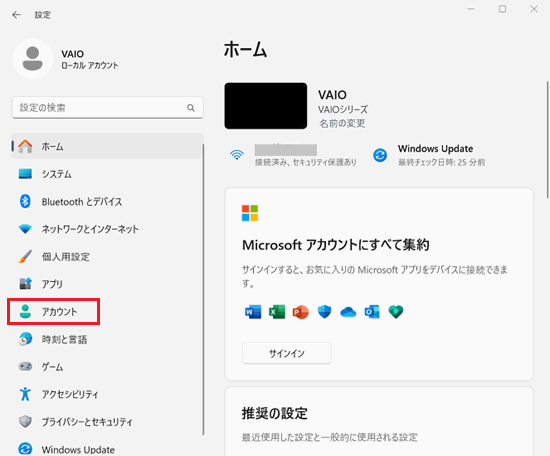
Task: Click 最近使用した設定と一般的に使用される設定 text
Action: pyautogui.click(x=330, y=437)
